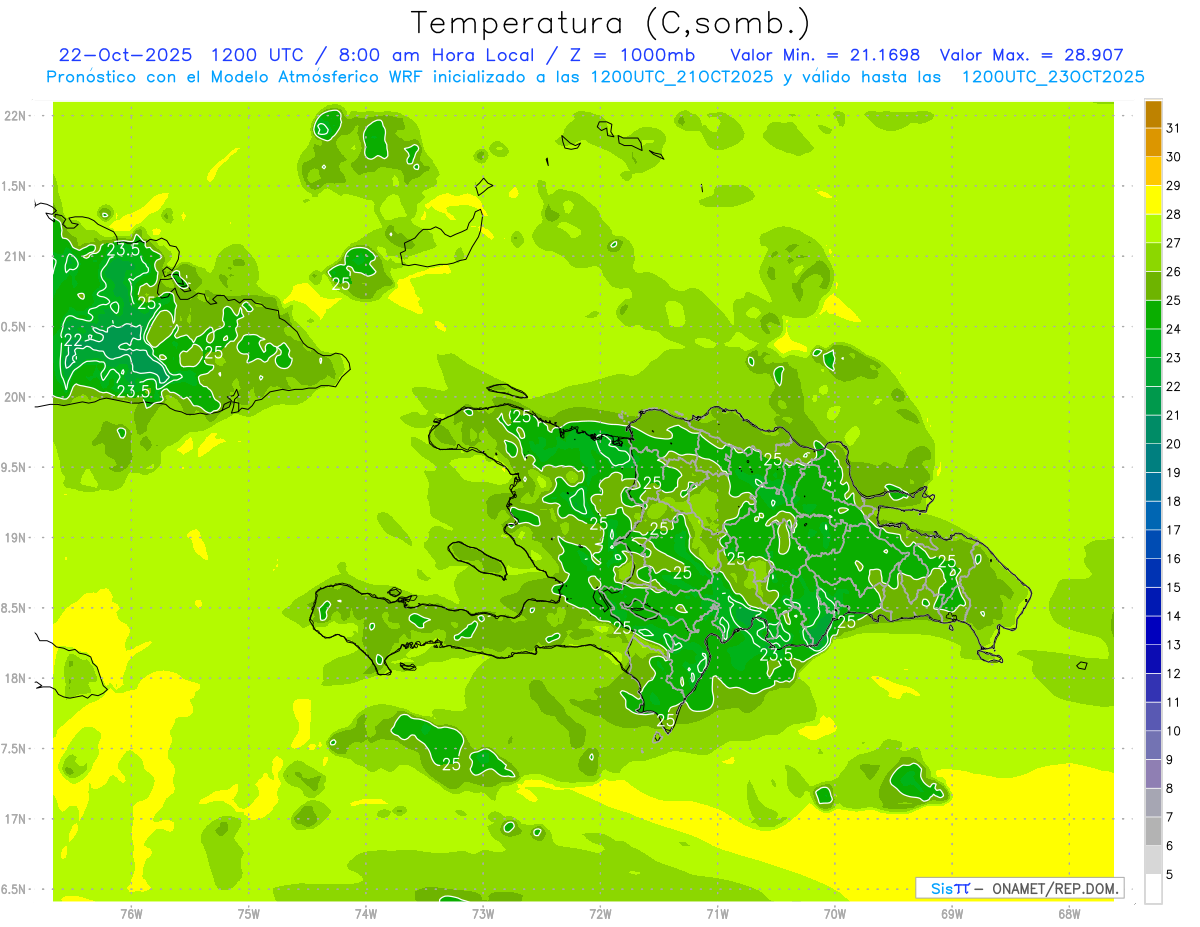Click the '22' contour label over Cuba

coord(73,340)
